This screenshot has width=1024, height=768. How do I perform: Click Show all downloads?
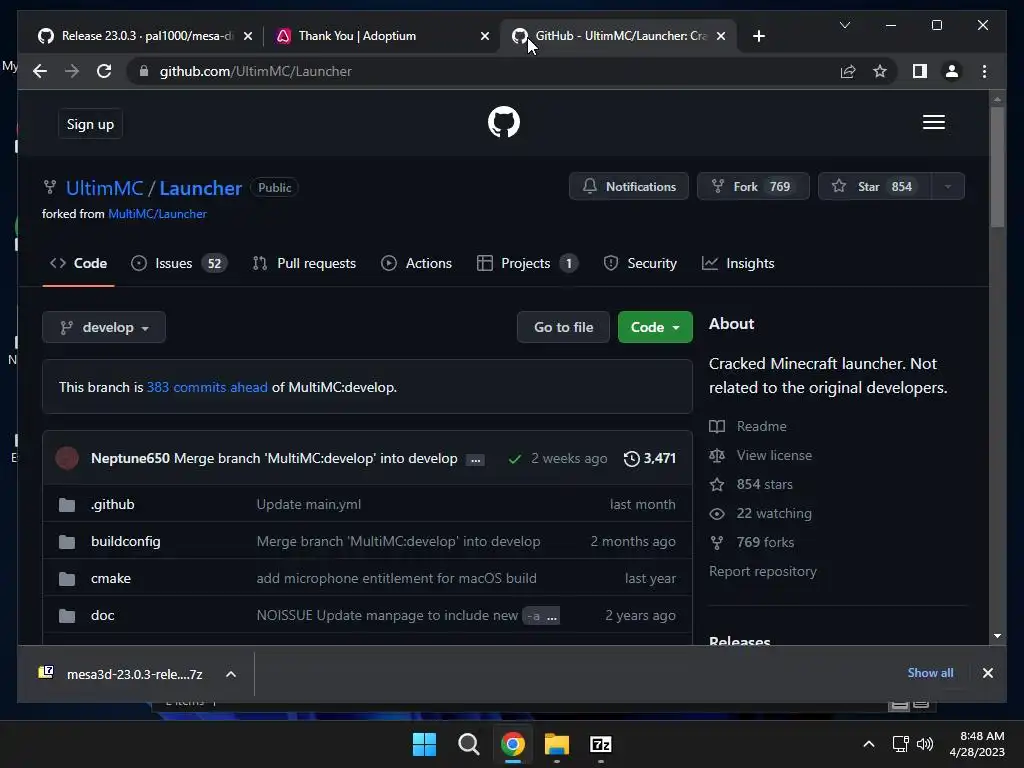click(x=930, y=673)
